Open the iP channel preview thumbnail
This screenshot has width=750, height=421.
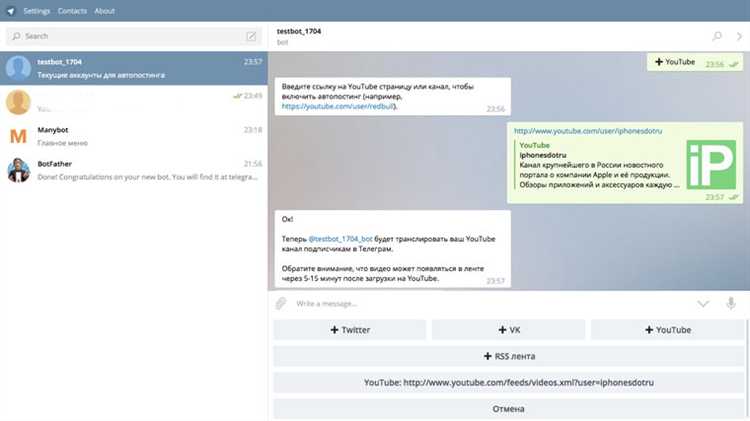point(711,165)
